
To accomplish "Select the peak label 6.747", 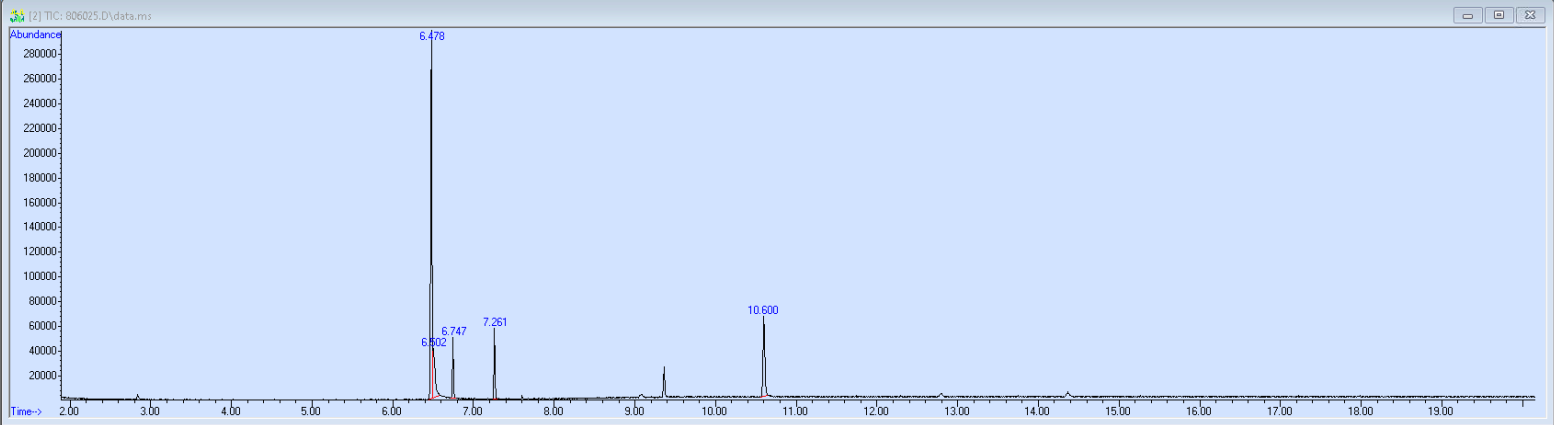I will pos(454,331).
